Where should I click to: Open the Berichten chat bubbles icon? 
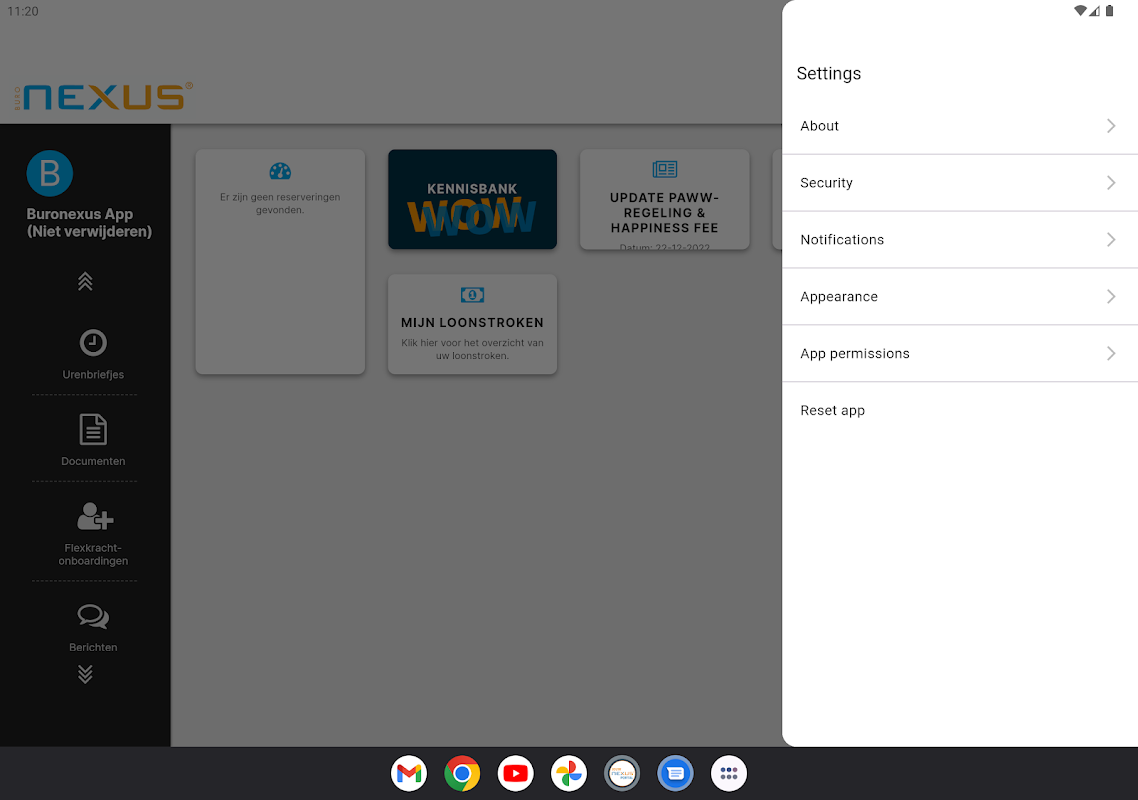[93, 617]
